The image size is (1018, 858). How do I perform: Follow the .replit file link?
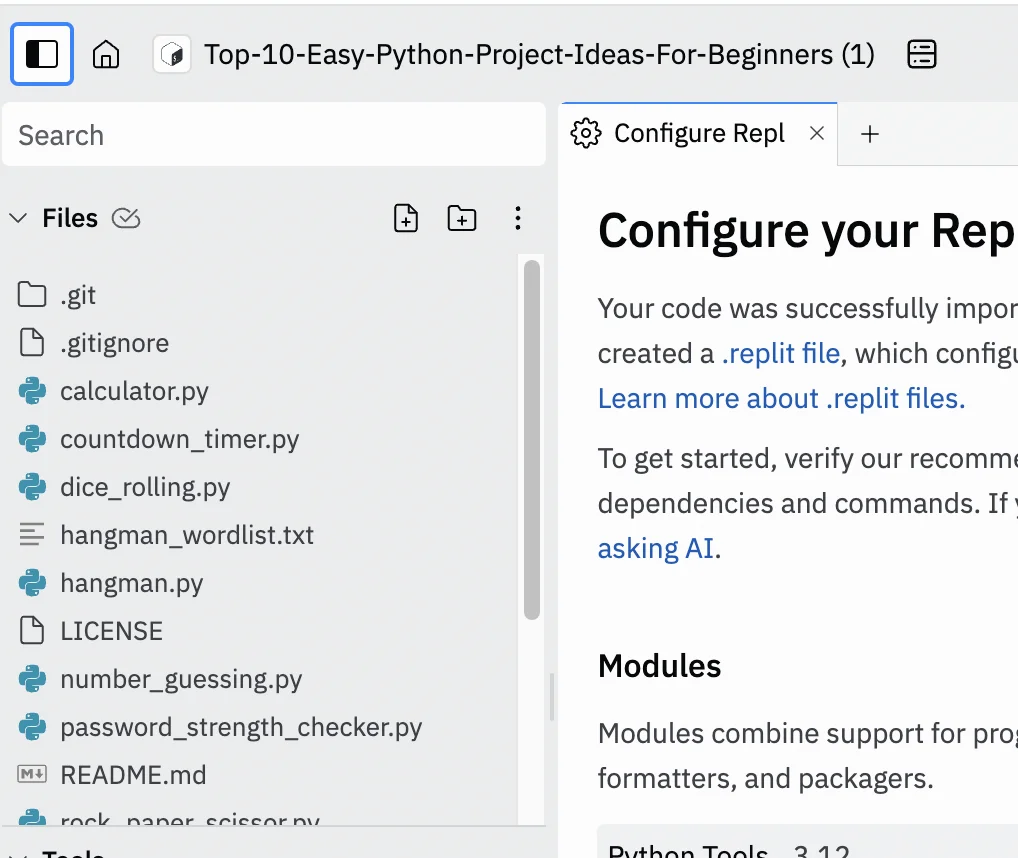click(x=780, y=353)
